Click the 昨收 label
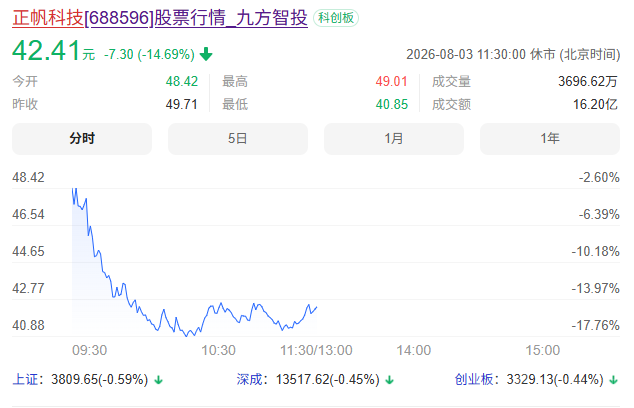 tap(25, 105)
